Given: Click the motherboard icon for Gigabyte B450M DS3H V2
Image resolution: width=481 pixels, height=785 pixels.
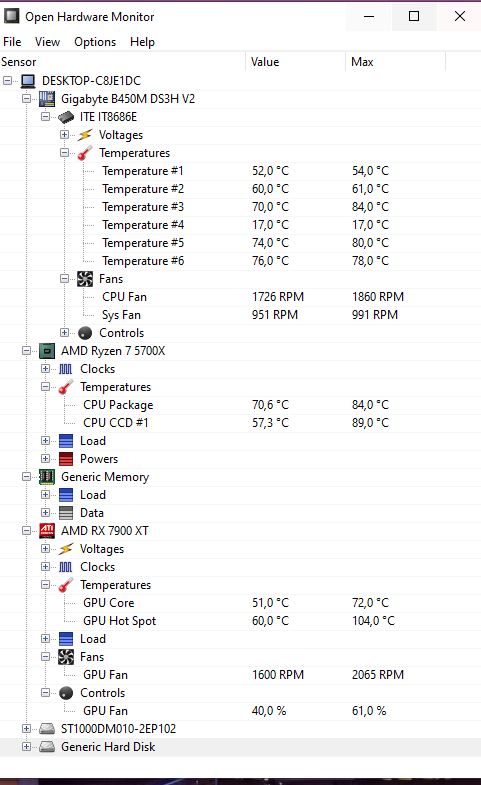Looking at the screenshot, I should tap(47, 99).
